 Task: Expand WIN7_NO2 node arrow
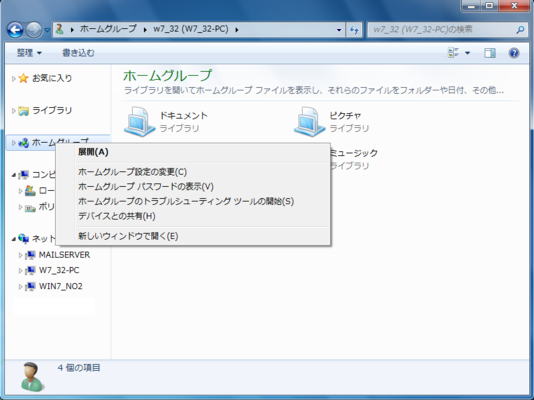(x=20, y=287)
